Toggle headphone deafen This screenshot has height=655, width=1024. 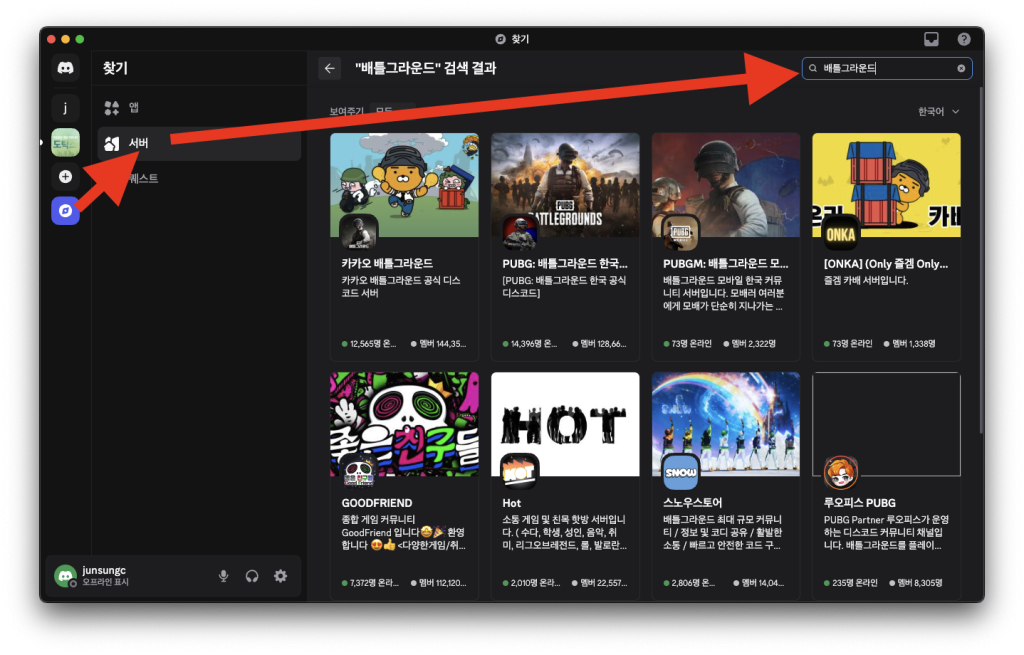tap(252, 576)
